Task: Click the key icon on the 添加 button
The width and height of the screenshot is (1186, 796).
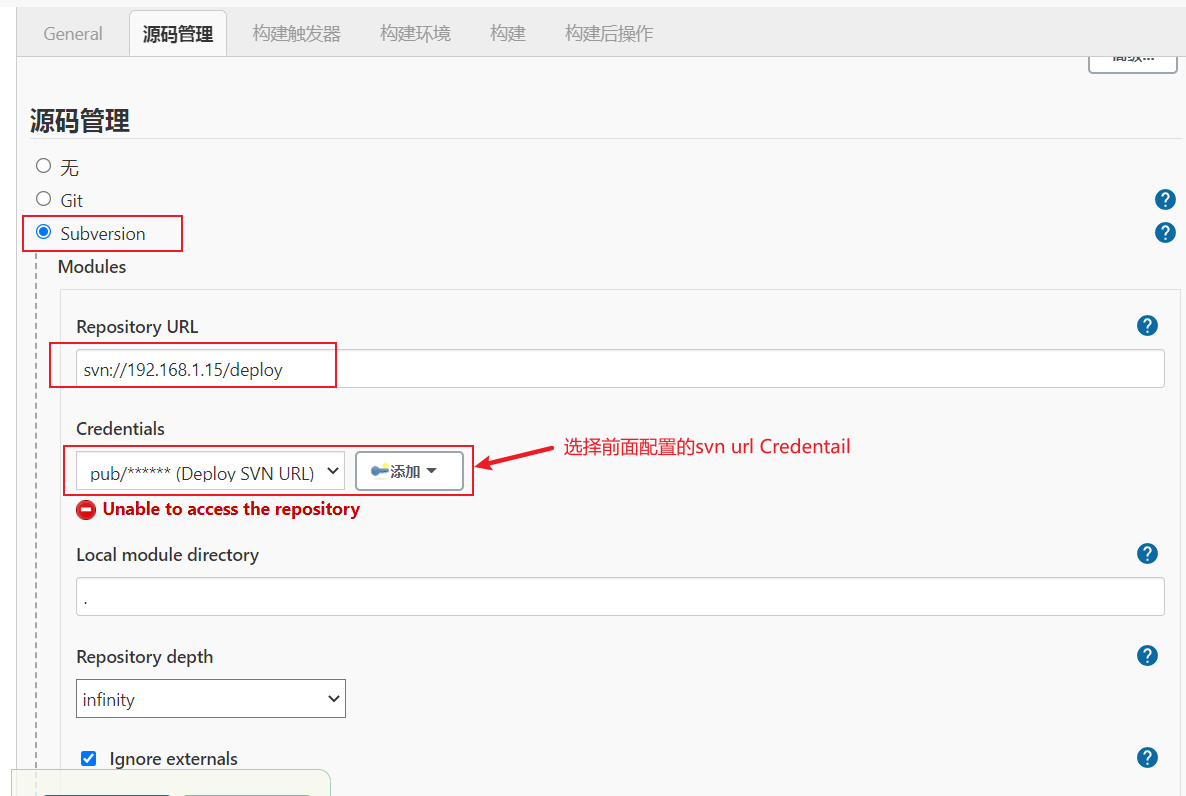Action: (379, 470)
